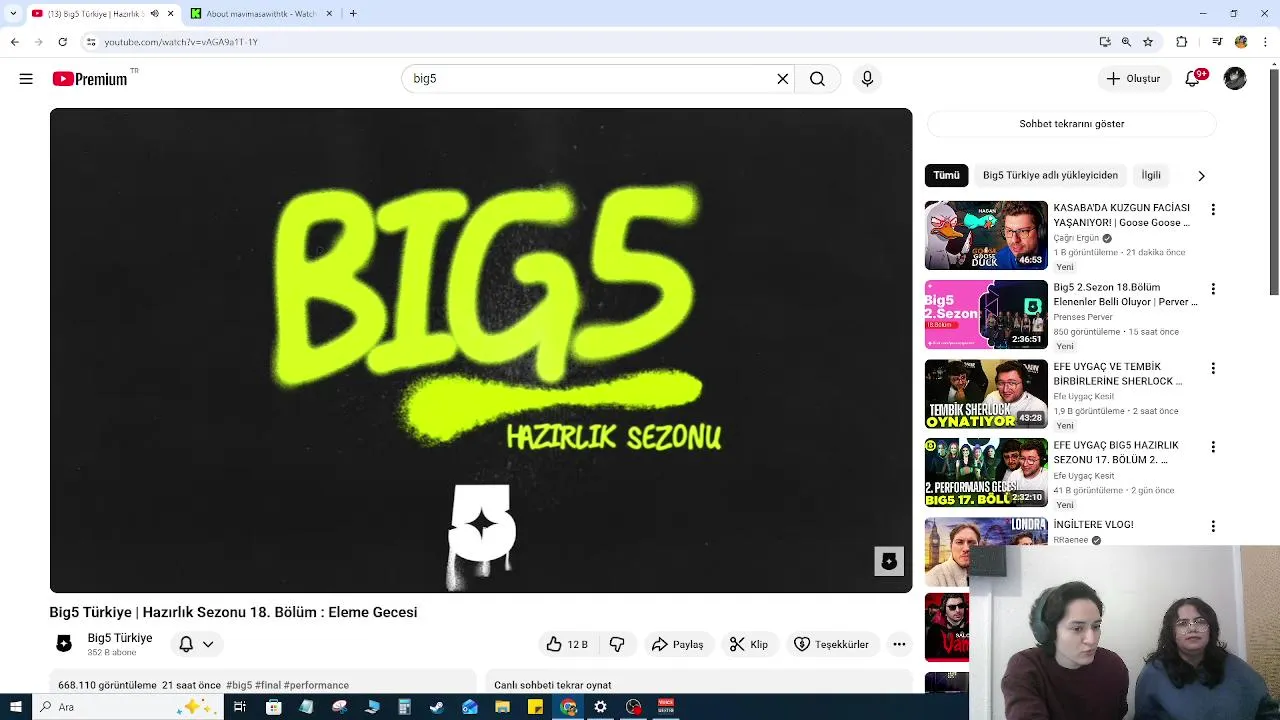Screen dimensions: 1280x720
Task: Start voice search with the microphone
Action: coord(867,79)
